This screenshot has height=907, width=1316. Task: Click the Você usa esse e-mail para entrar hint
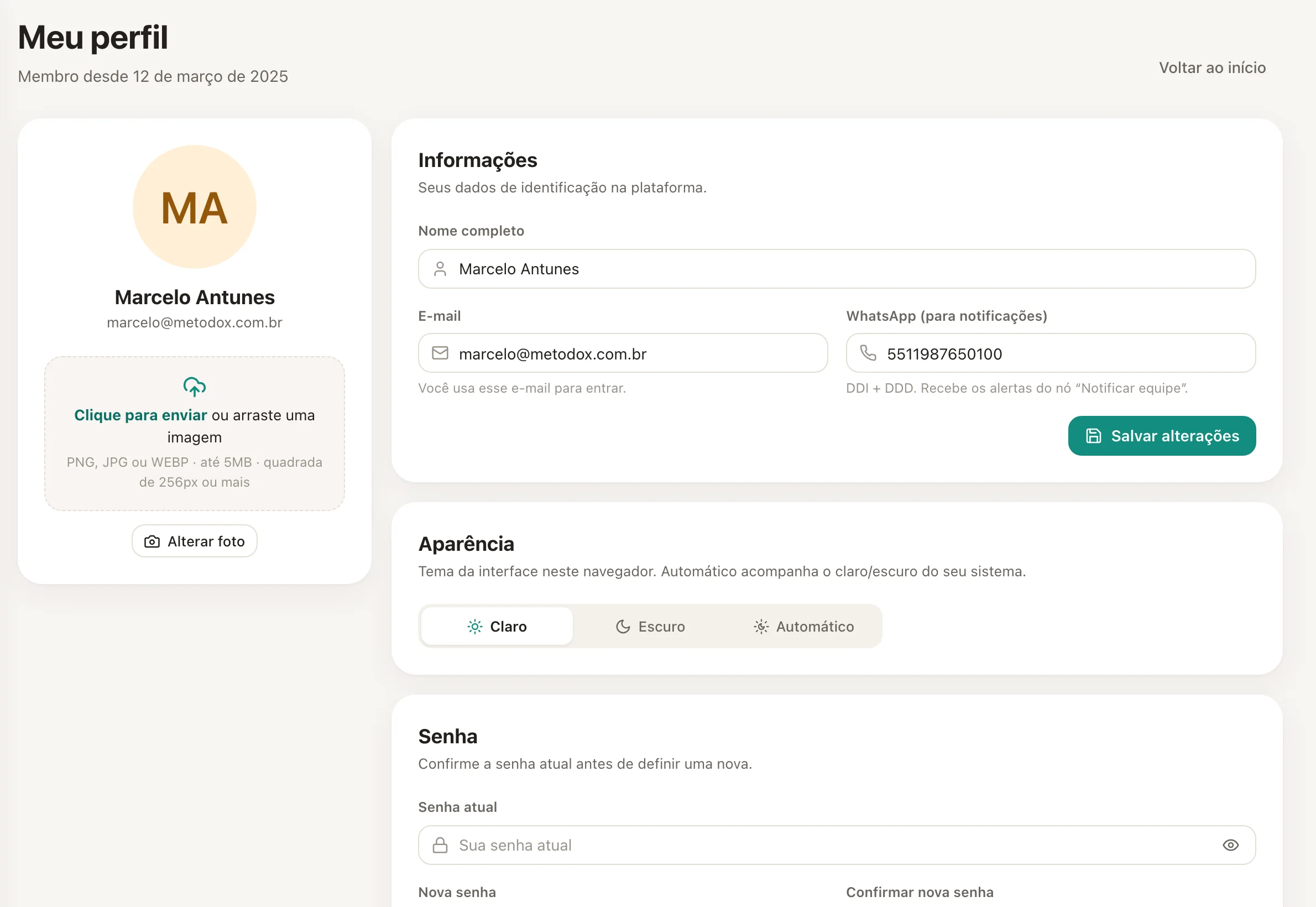[521, 388]
